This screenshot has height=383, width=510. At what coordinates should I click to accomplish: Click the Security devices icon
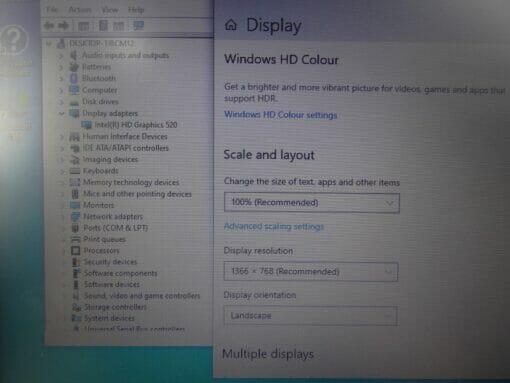point(76,262)
